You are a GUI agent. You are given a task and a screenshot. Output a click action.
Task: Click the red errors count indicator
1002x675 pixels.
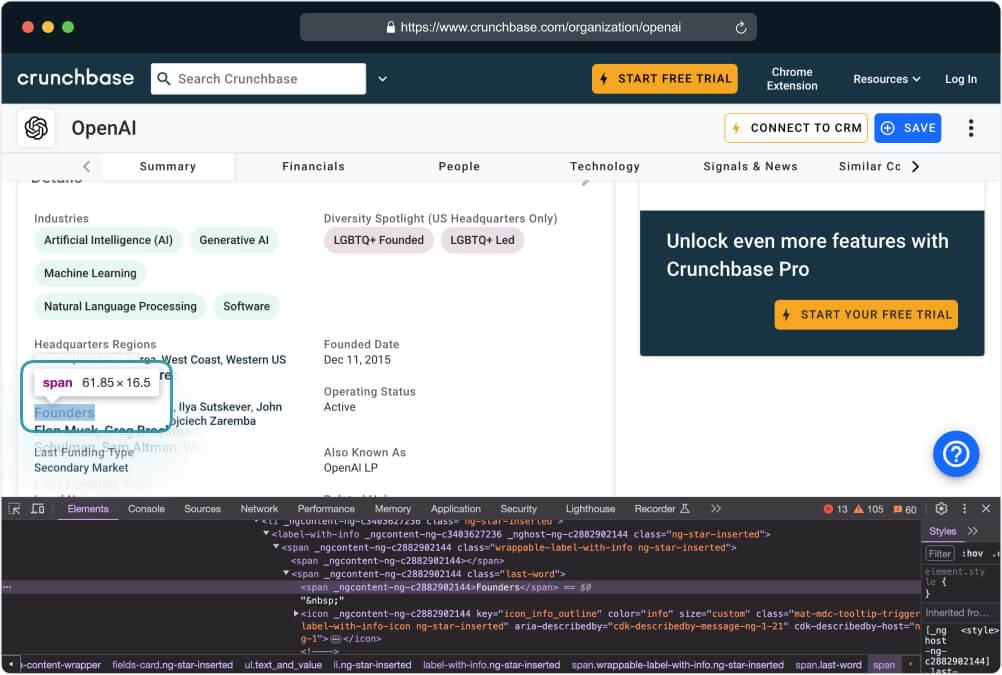point(834,509)
